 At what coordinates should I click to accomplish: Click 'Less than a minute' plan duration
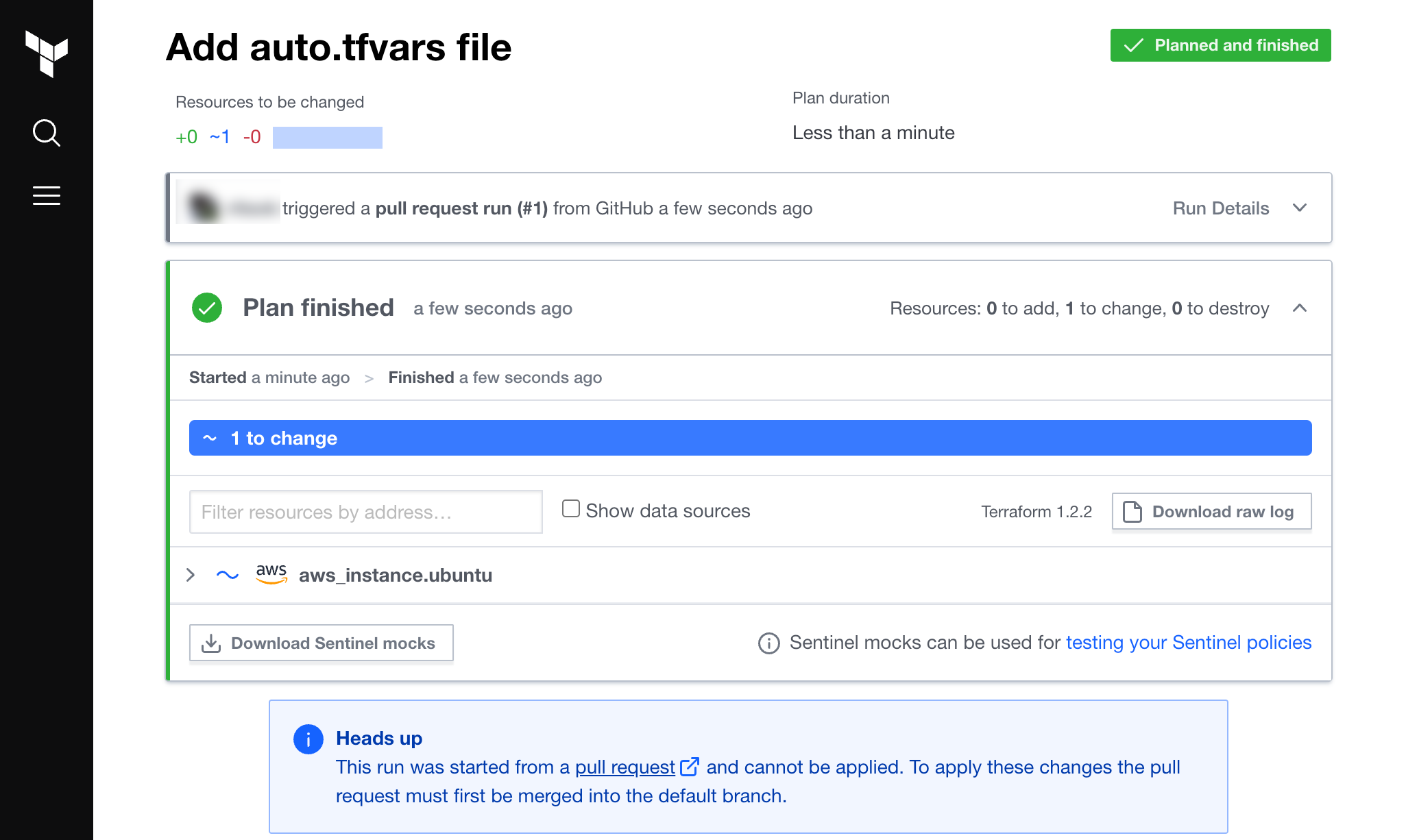tap(873, 132)
